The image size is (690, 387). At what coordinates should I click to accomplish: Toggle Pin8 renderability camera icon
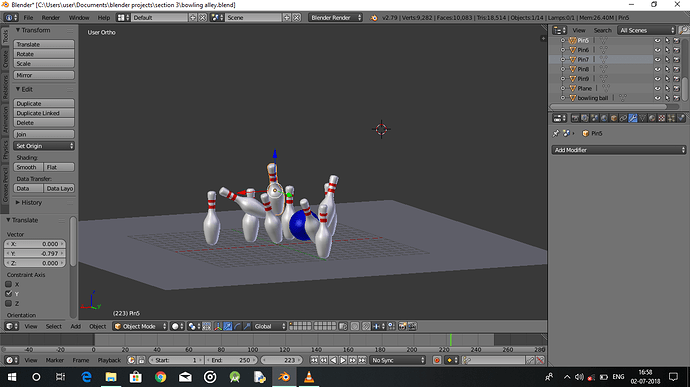click(677, 69)
